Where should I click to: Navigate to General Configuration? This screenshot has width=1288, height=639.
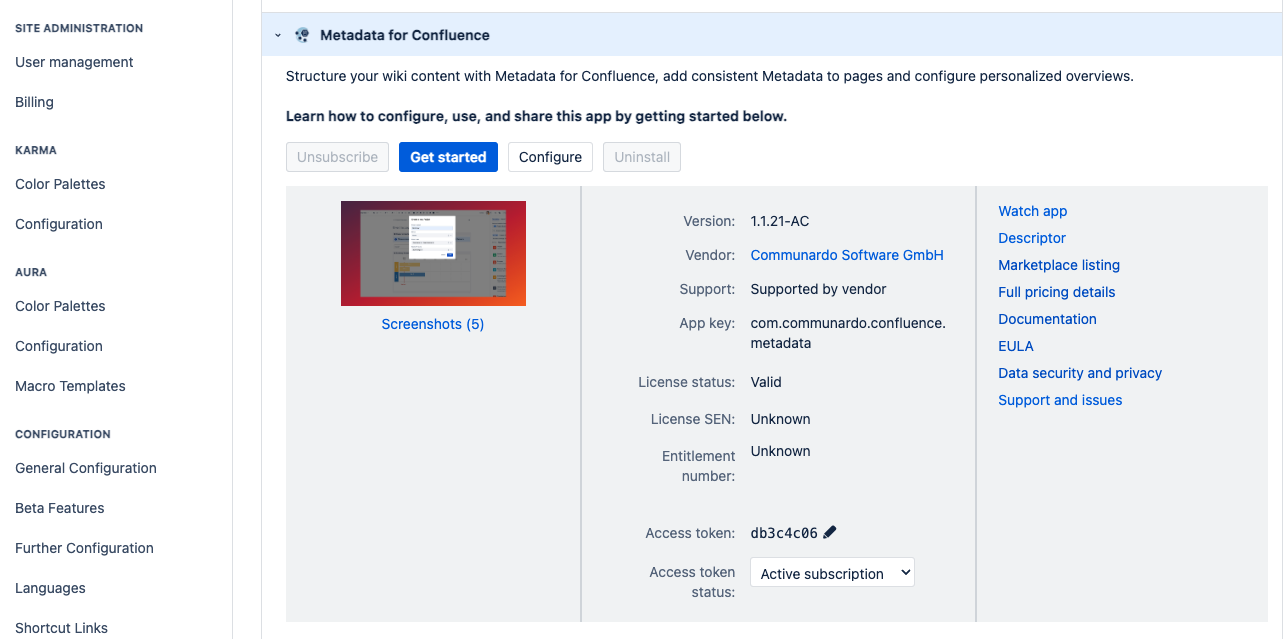point(86,468)
